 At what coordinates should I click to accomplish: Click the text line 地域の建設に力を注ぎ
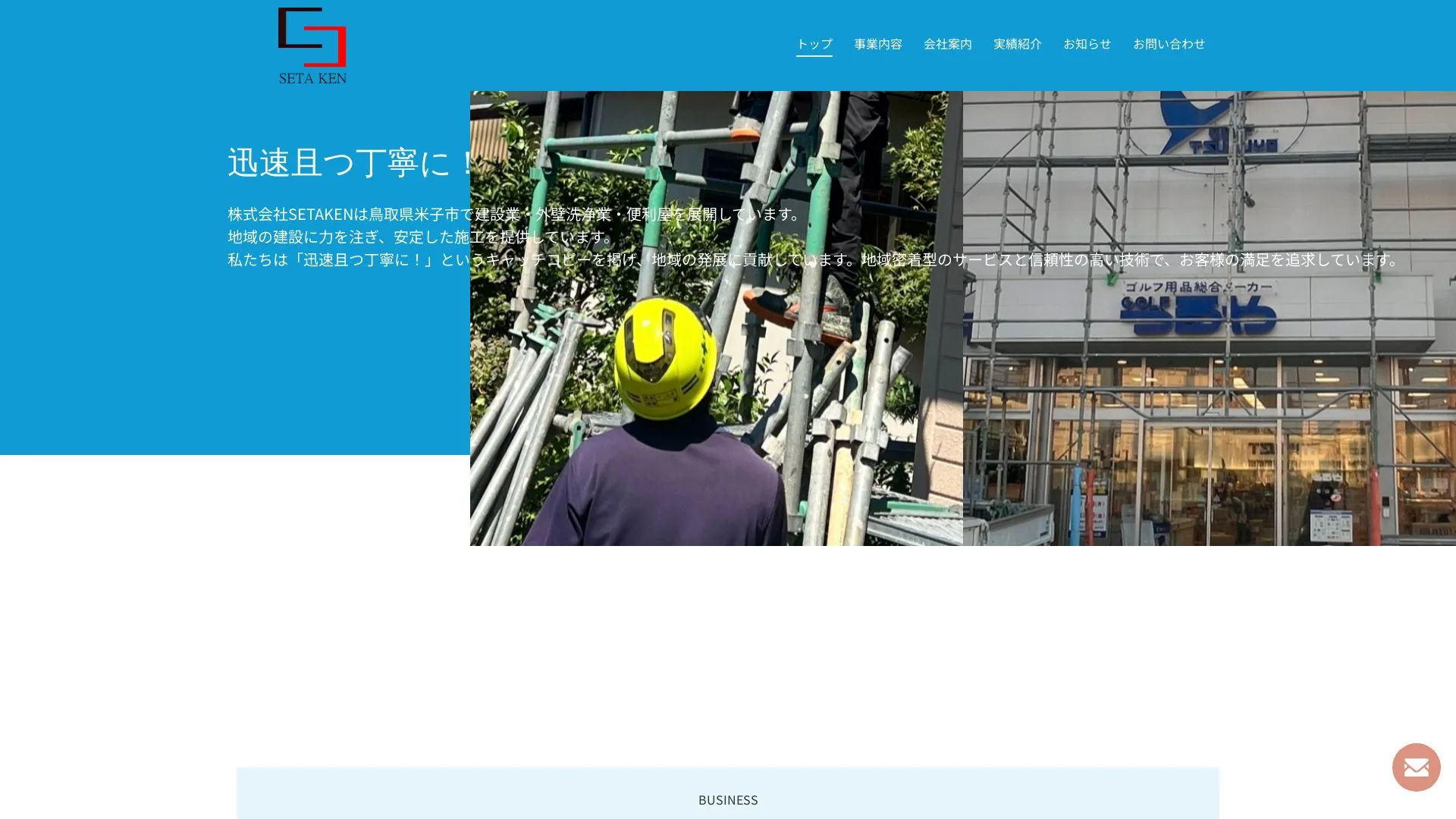coord(421,237)
